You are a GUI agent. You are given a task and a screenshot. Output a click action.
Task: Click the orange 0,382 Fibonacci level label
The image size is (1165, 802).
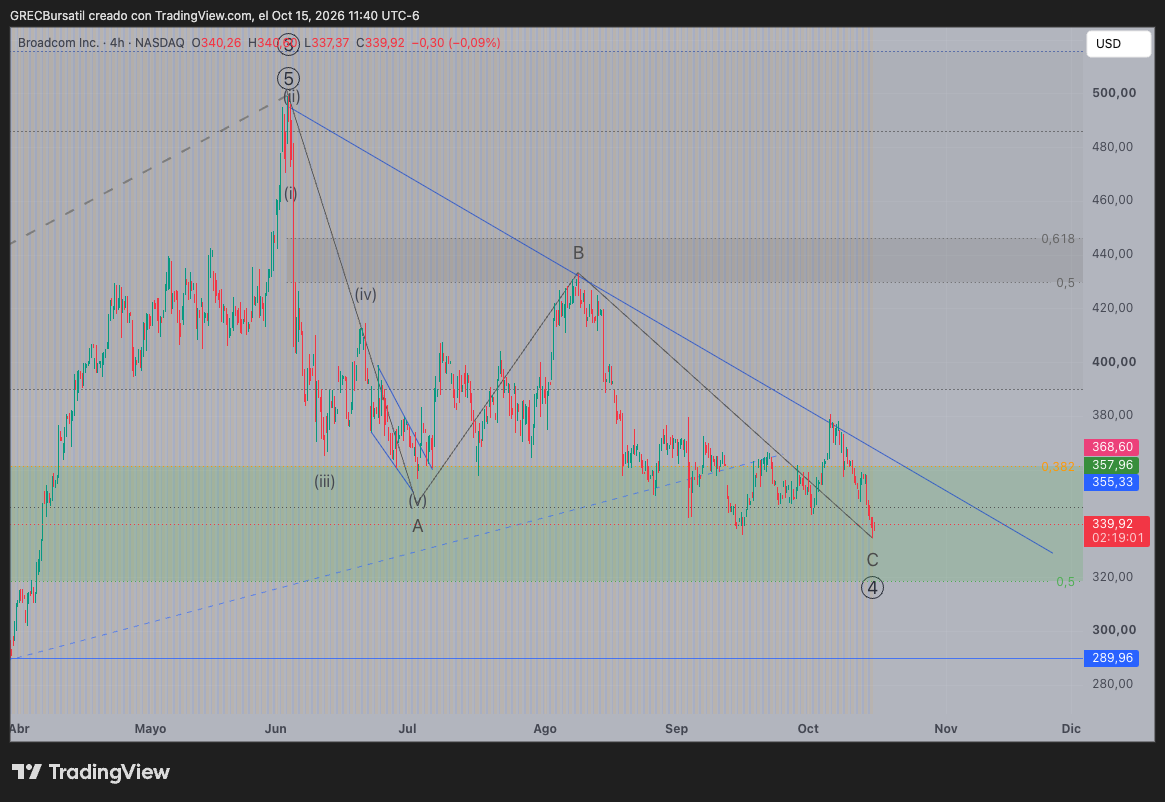[1058, 467]
